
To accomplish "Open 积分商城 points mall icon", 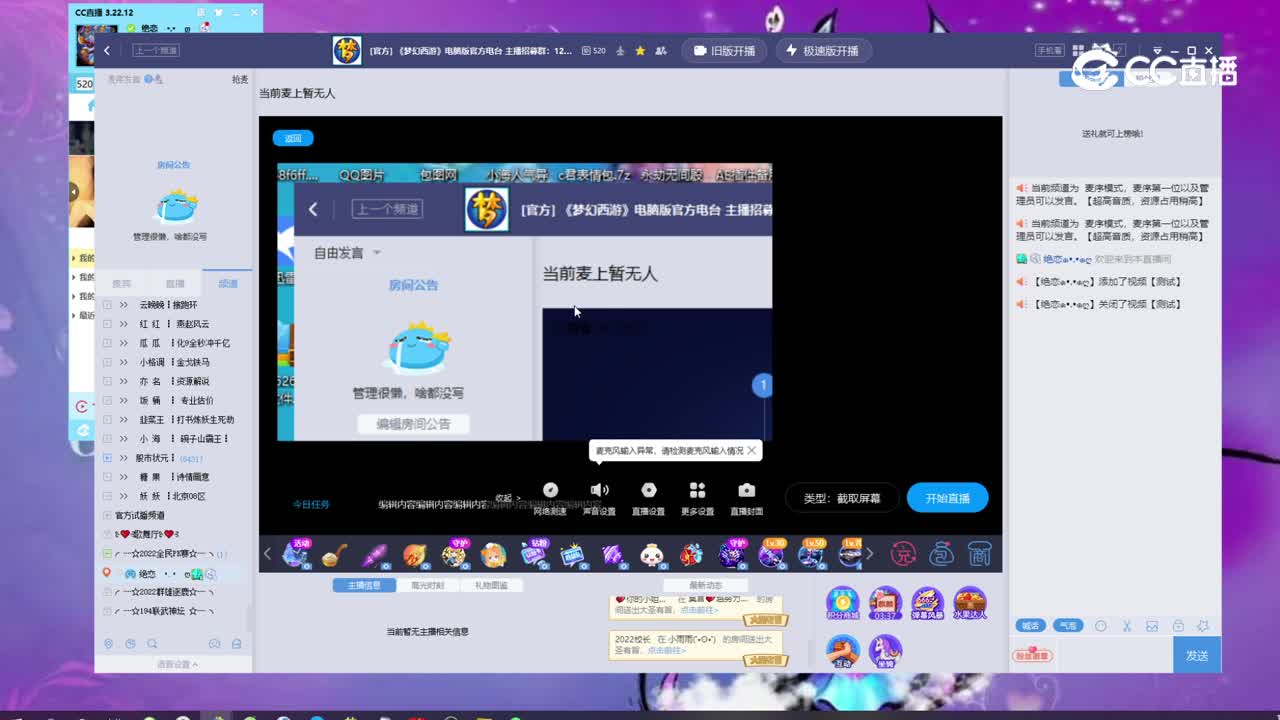I will pyautogui.click(x=843, y=603).
